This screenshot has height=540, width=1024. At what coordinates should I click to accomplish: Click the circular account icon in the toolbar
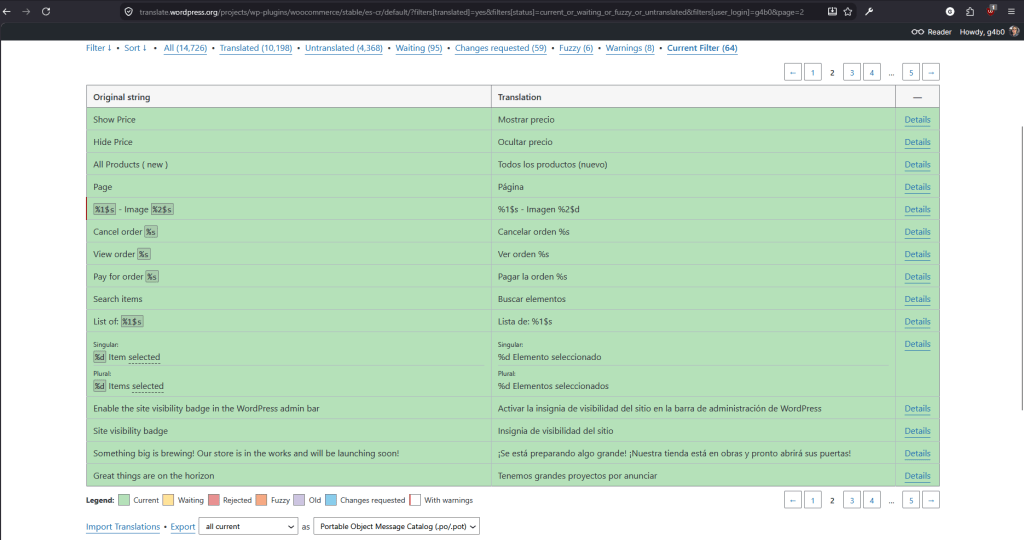(950, 12)
